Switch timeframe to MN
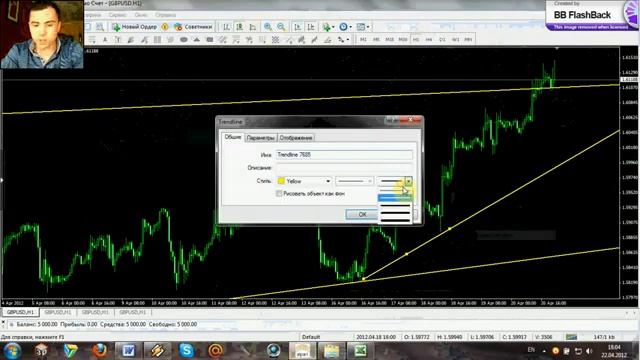 (468, 40)
